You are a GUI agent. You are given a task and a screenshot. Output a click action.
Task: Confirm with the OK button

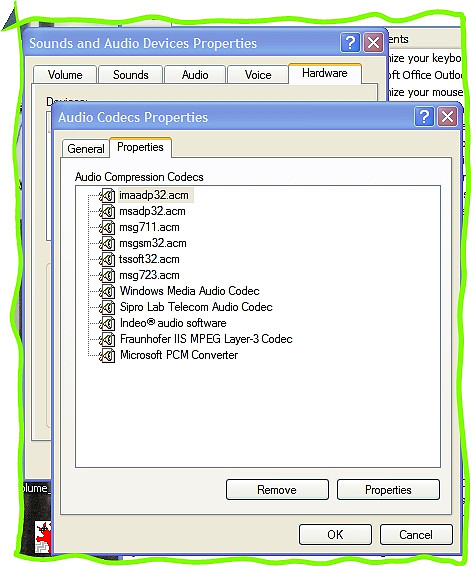tap(335, 535)
